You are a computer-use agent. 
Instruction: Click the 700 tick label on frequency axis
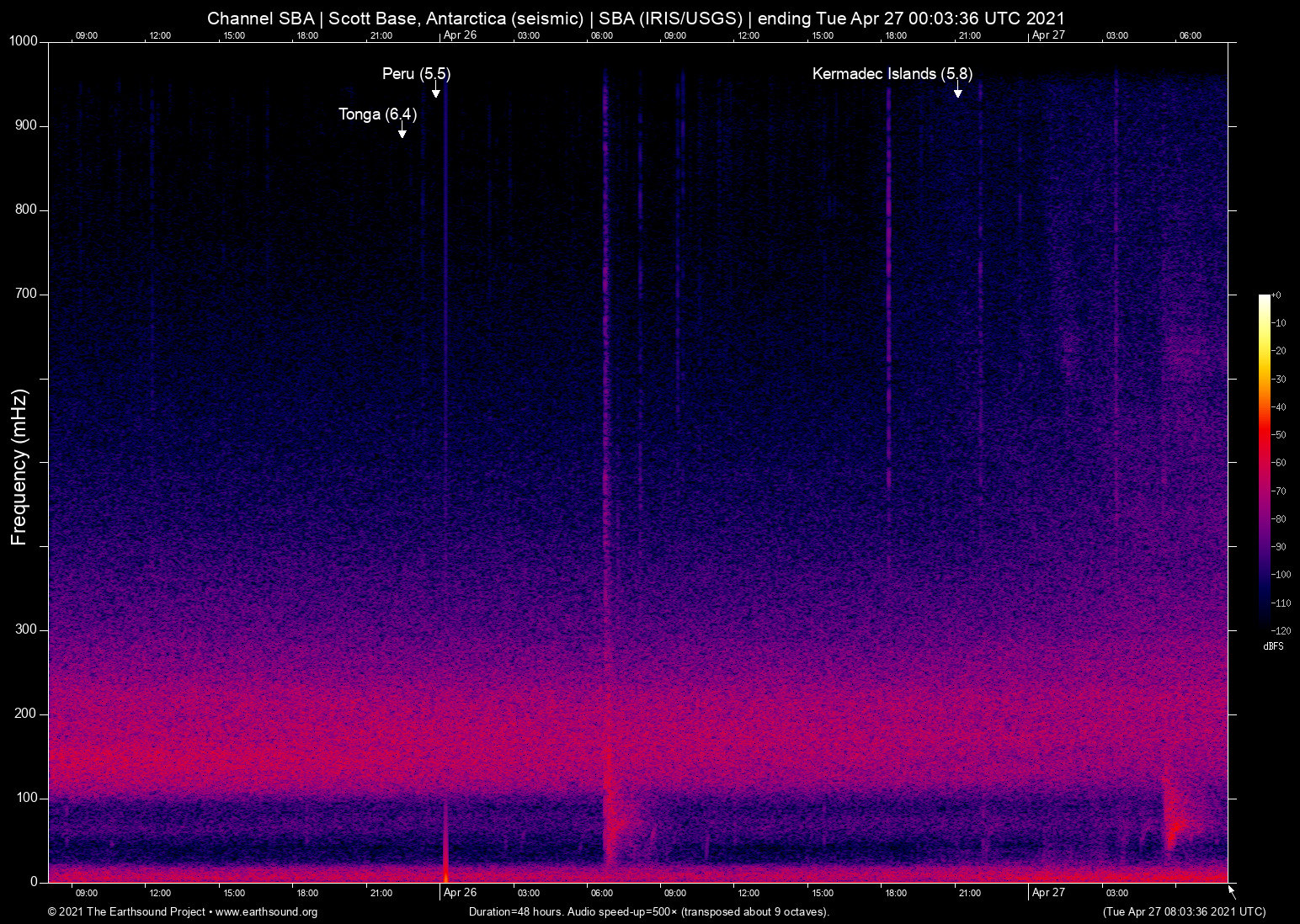tap(26, 294)
